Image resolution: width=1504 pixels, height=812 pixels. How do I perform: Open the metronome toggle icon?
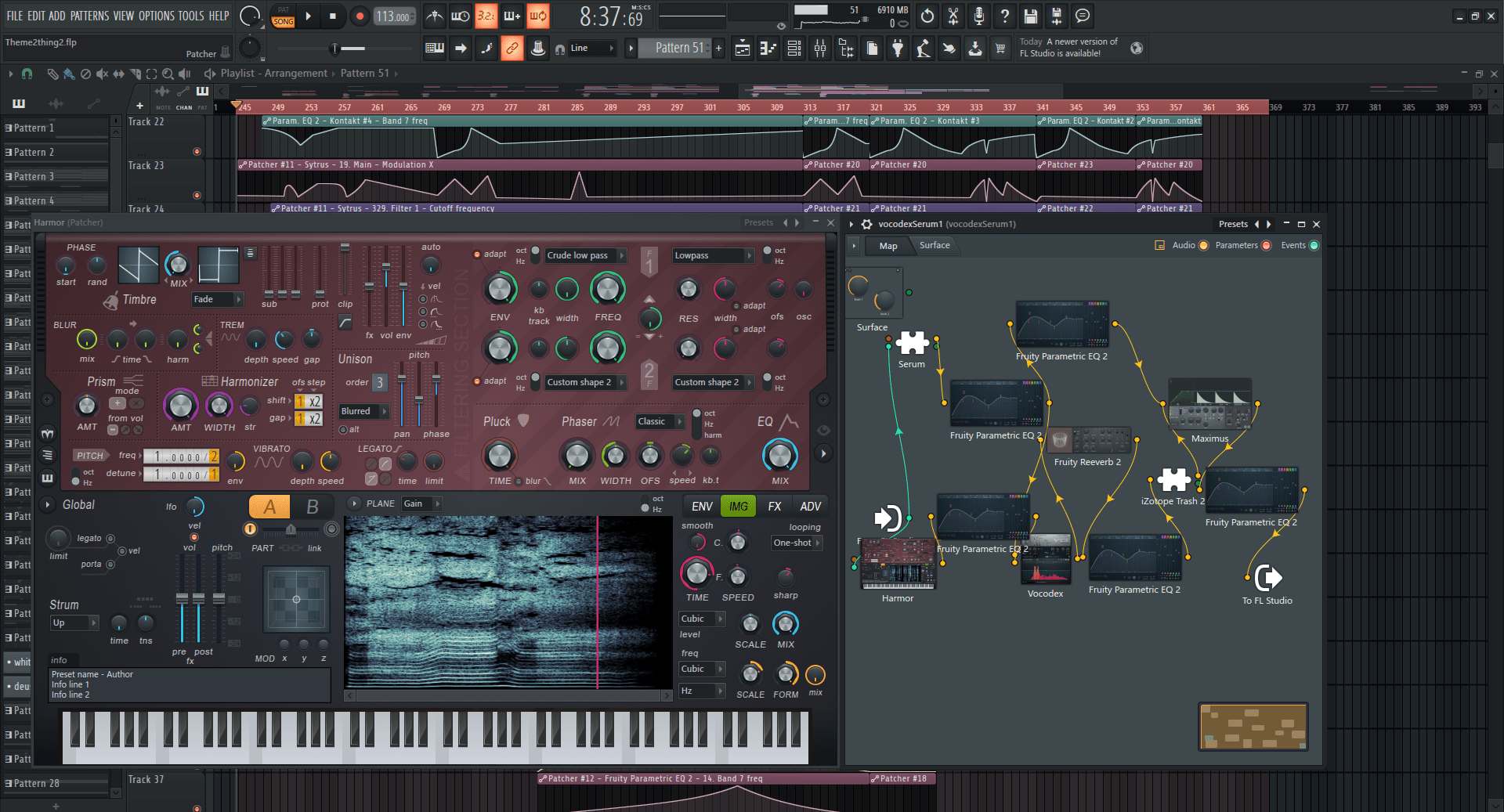tap(435, 16)
